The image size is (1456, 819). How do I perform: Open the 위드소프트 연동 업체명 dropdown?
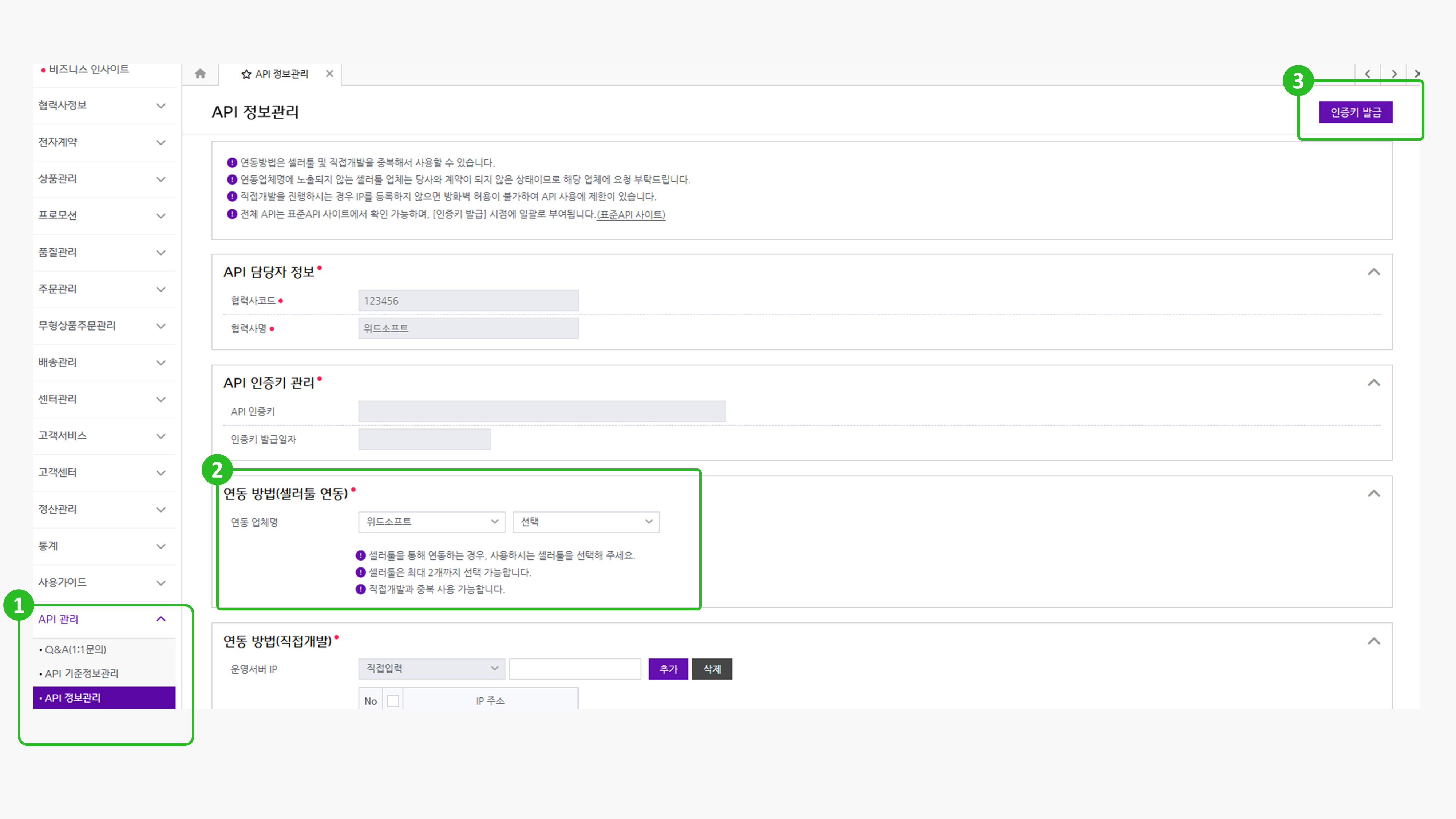[431, 522]
